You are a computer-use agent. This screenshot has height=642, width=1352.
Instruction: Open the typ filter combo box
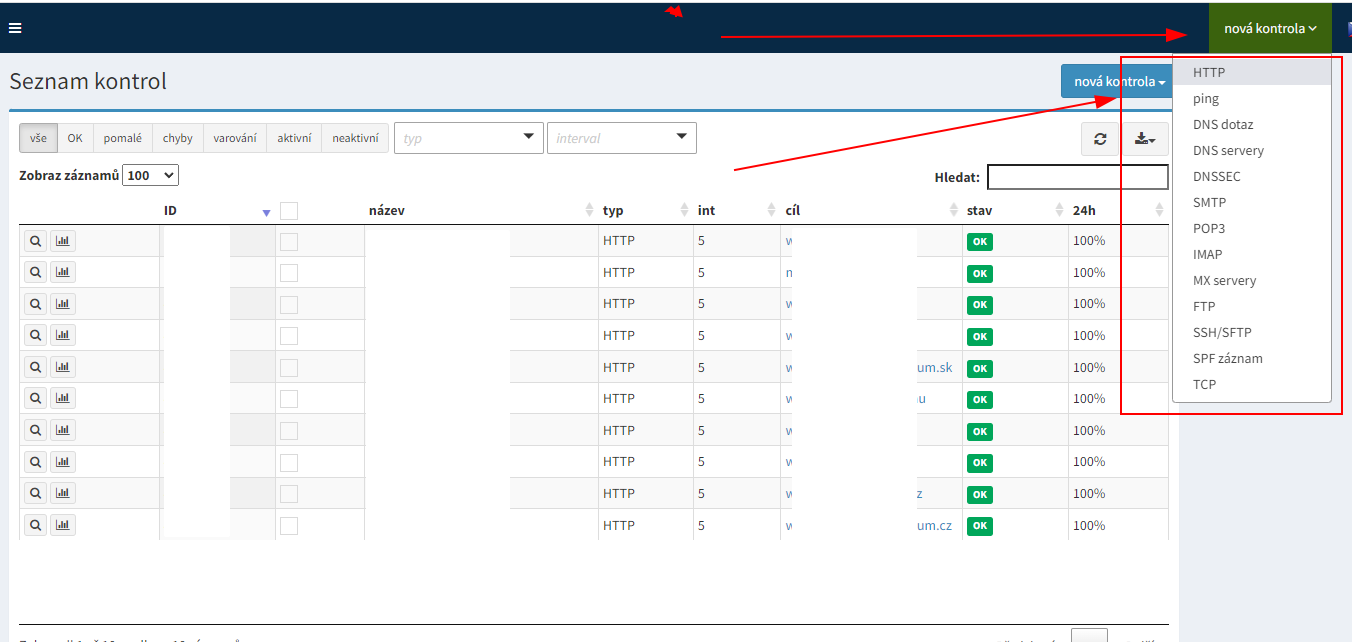pyautogui.click(x=469, y=138)
